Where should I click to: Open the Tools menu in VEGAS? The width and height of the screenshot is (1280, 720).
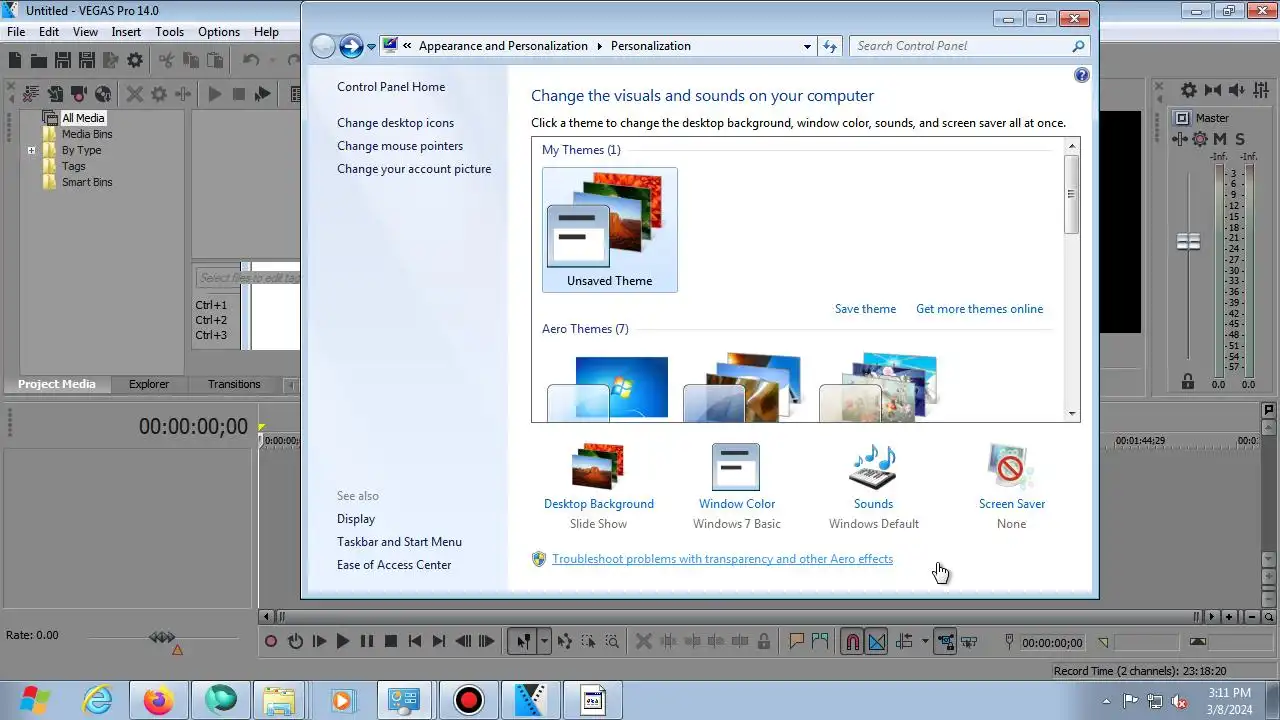[170, 32]
